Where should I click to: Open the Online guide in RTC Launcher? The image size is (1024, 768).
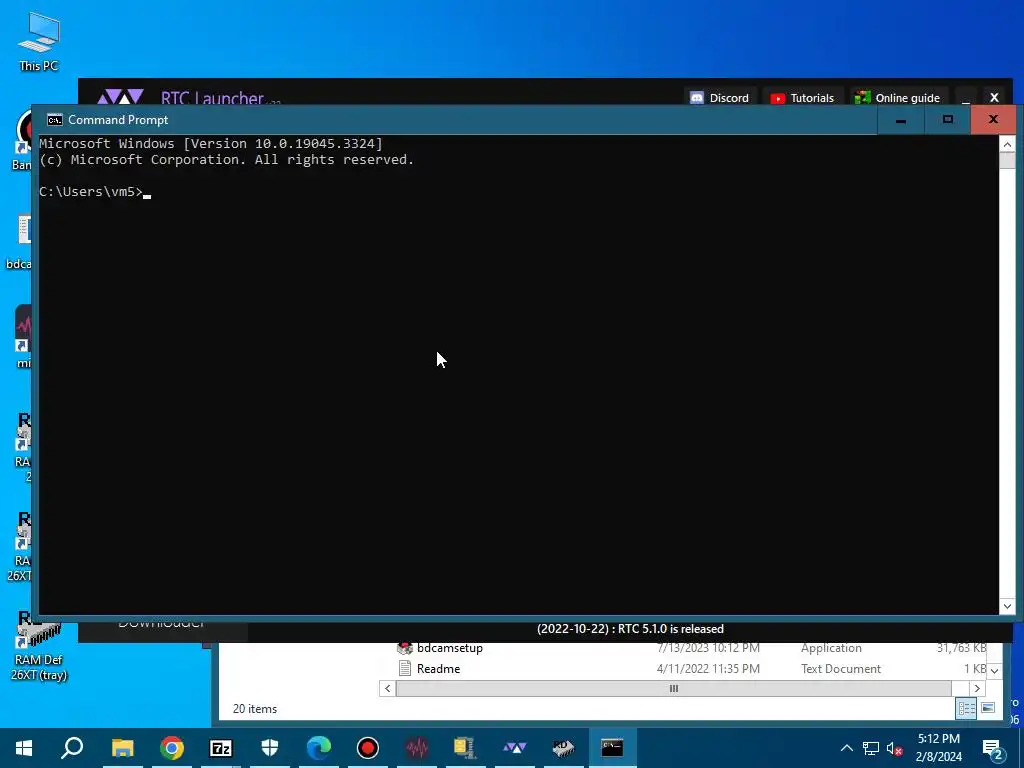897,98
